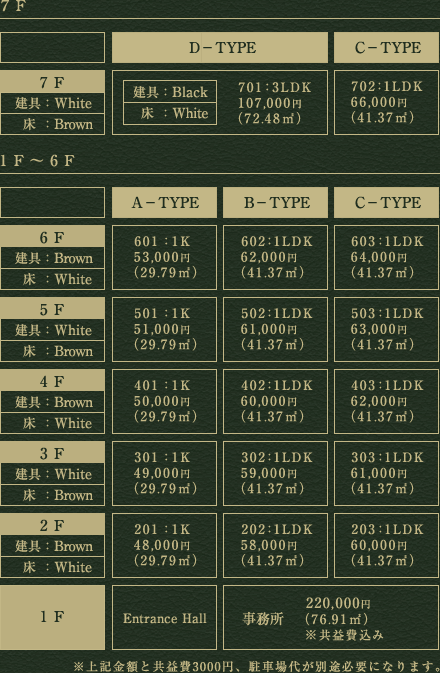Click room 502 1LDK 61,000円 listing
The image size is (440, 673).
point(276,330)
